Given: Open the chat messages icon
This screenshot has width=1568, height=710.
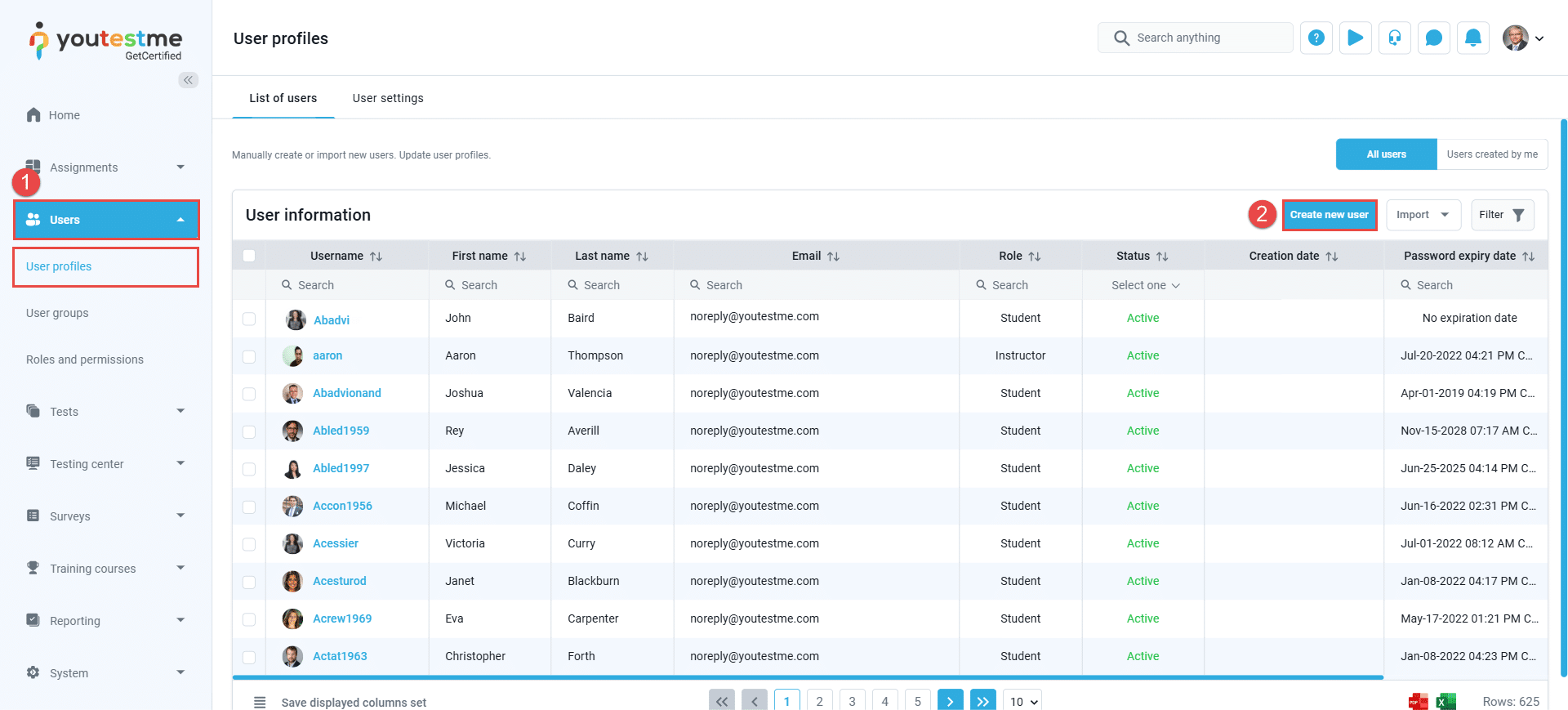Looking at the screenshot, I should [x=1434, y=38].
